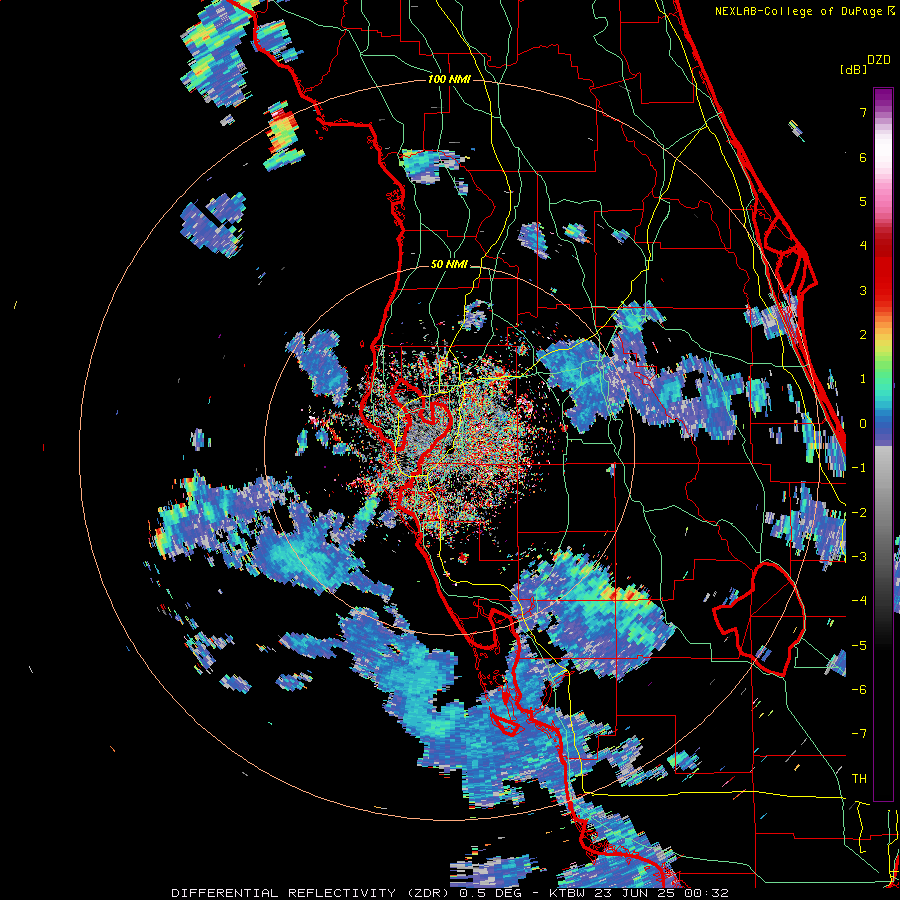This screenshot has width=900, height=900.
Task: Click the 5 value on color scale
Action: point(863,201)
